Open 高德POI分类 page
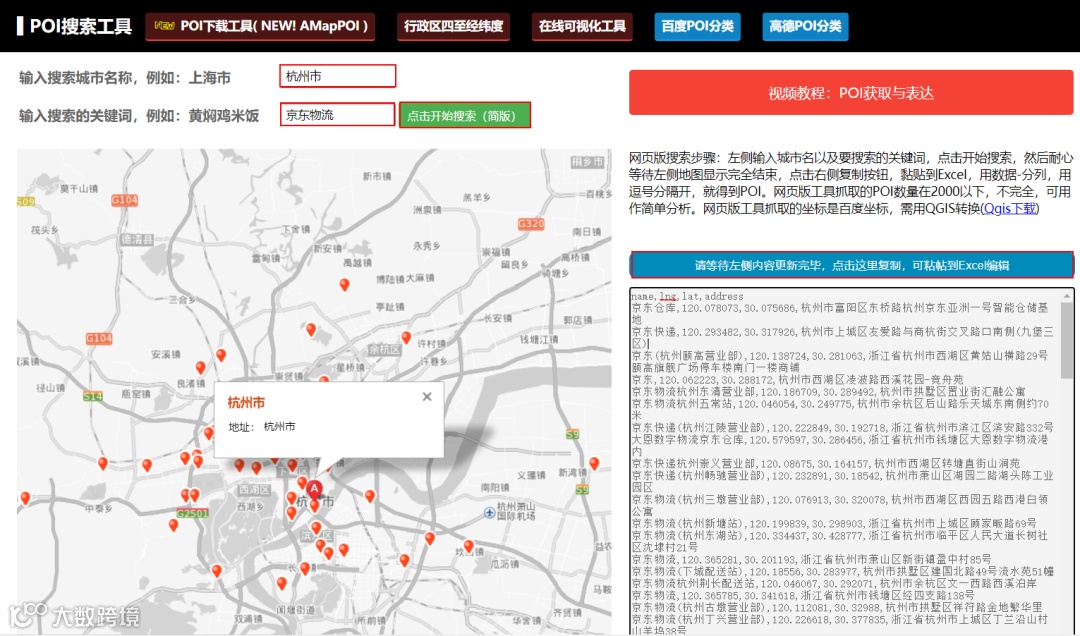 click(x=805, y=26)
